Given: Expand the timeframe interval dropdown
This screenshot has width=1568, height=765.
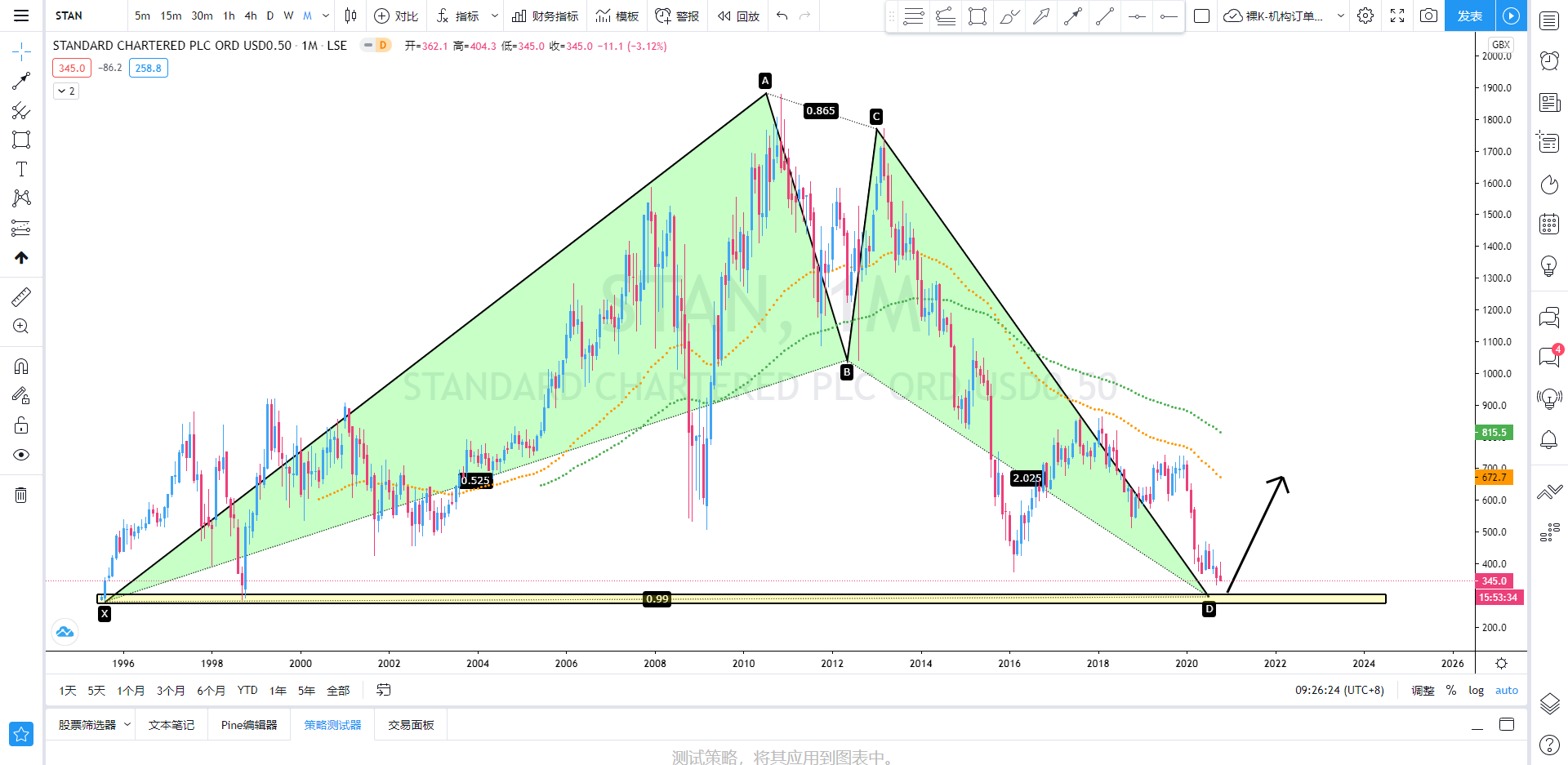Looking at the screenshot, I should tap(326, 16).
